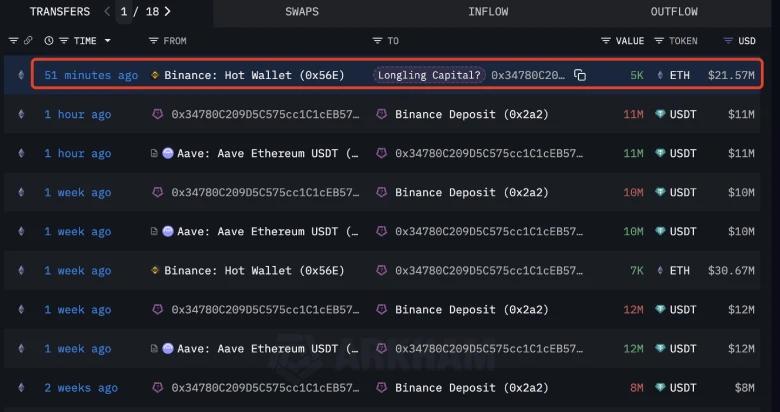The image size is (780, 412).
Task: Open the TO column filter
Action: tap(377, 41)
